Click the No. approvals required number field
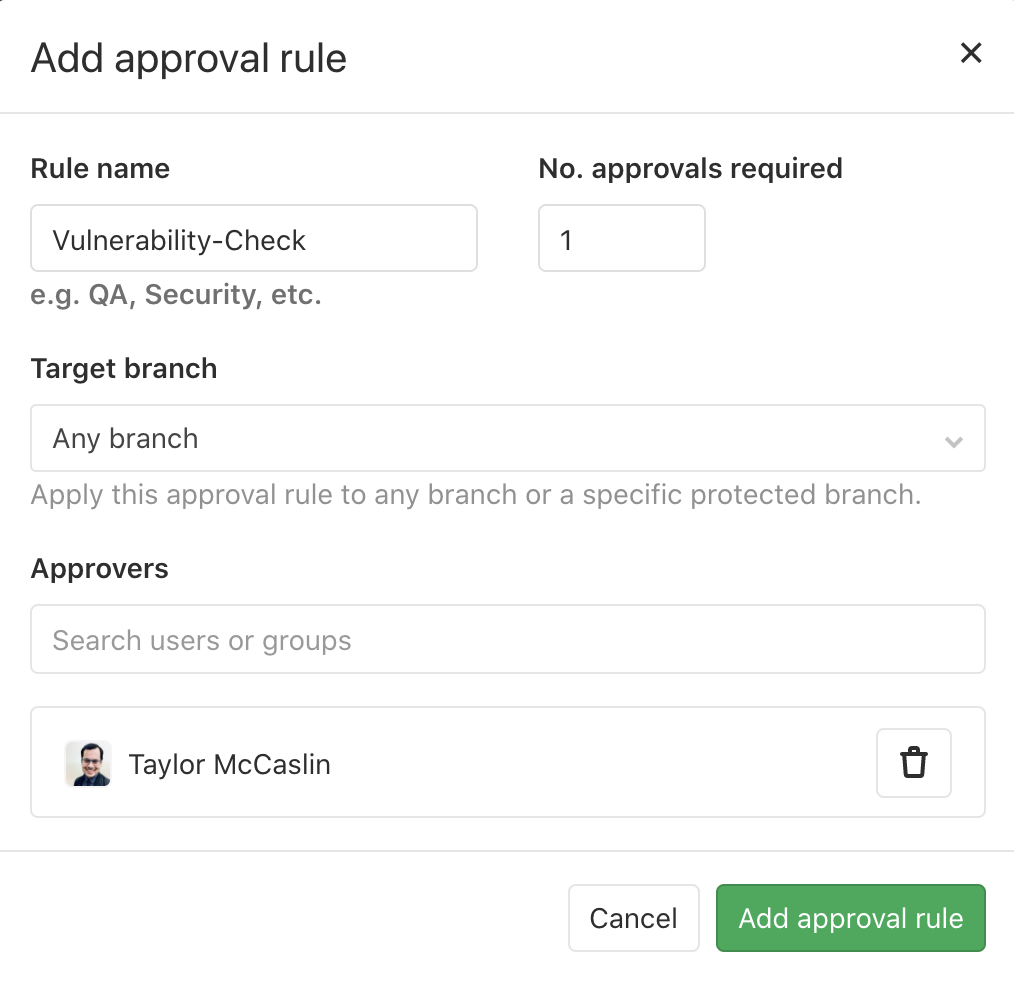Image resolution: width=1014 pixels, height=982 pixels. [621, 239]
